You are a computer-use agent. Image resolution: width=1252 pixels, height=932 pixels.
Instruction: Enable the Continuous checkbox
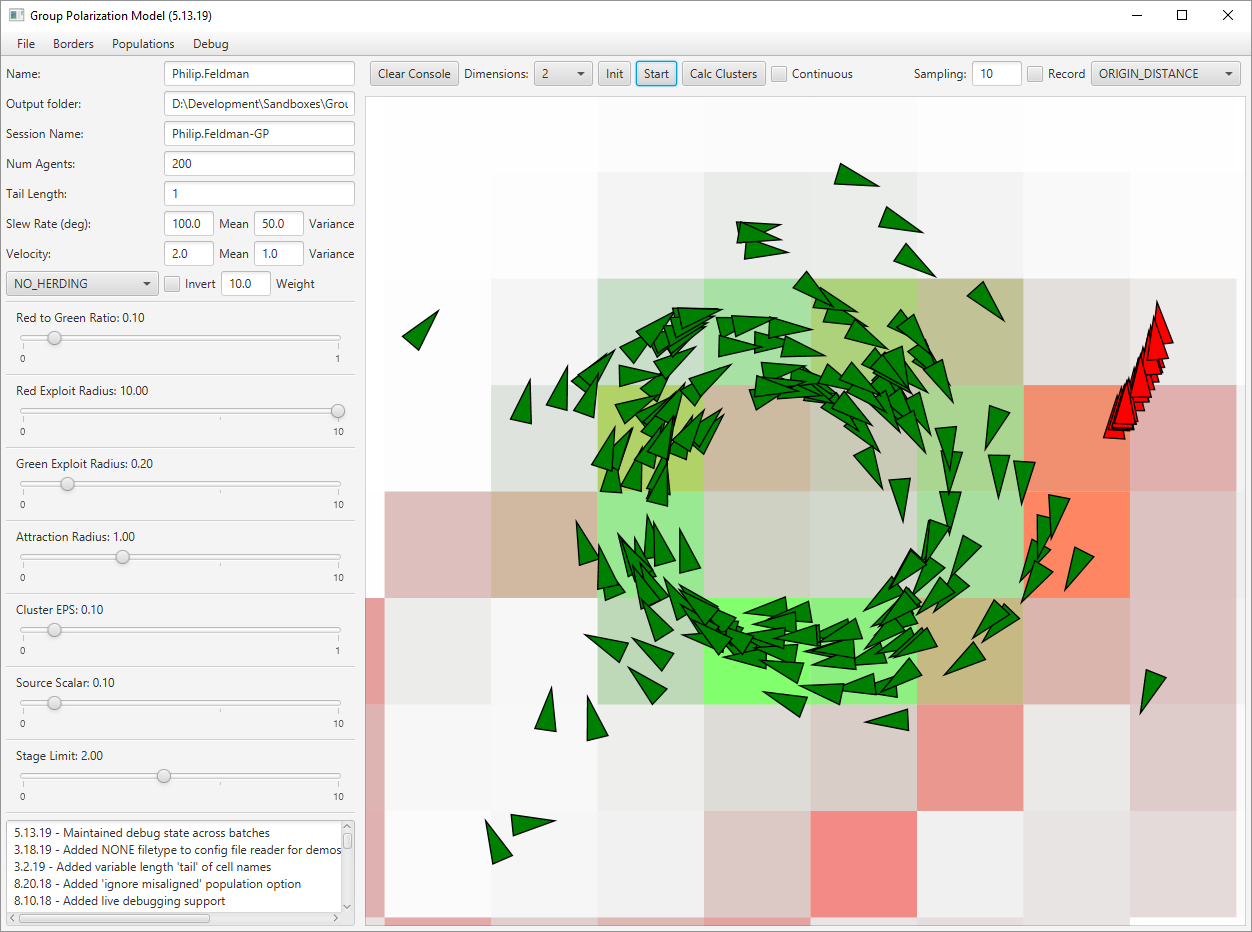click(780, 74)
